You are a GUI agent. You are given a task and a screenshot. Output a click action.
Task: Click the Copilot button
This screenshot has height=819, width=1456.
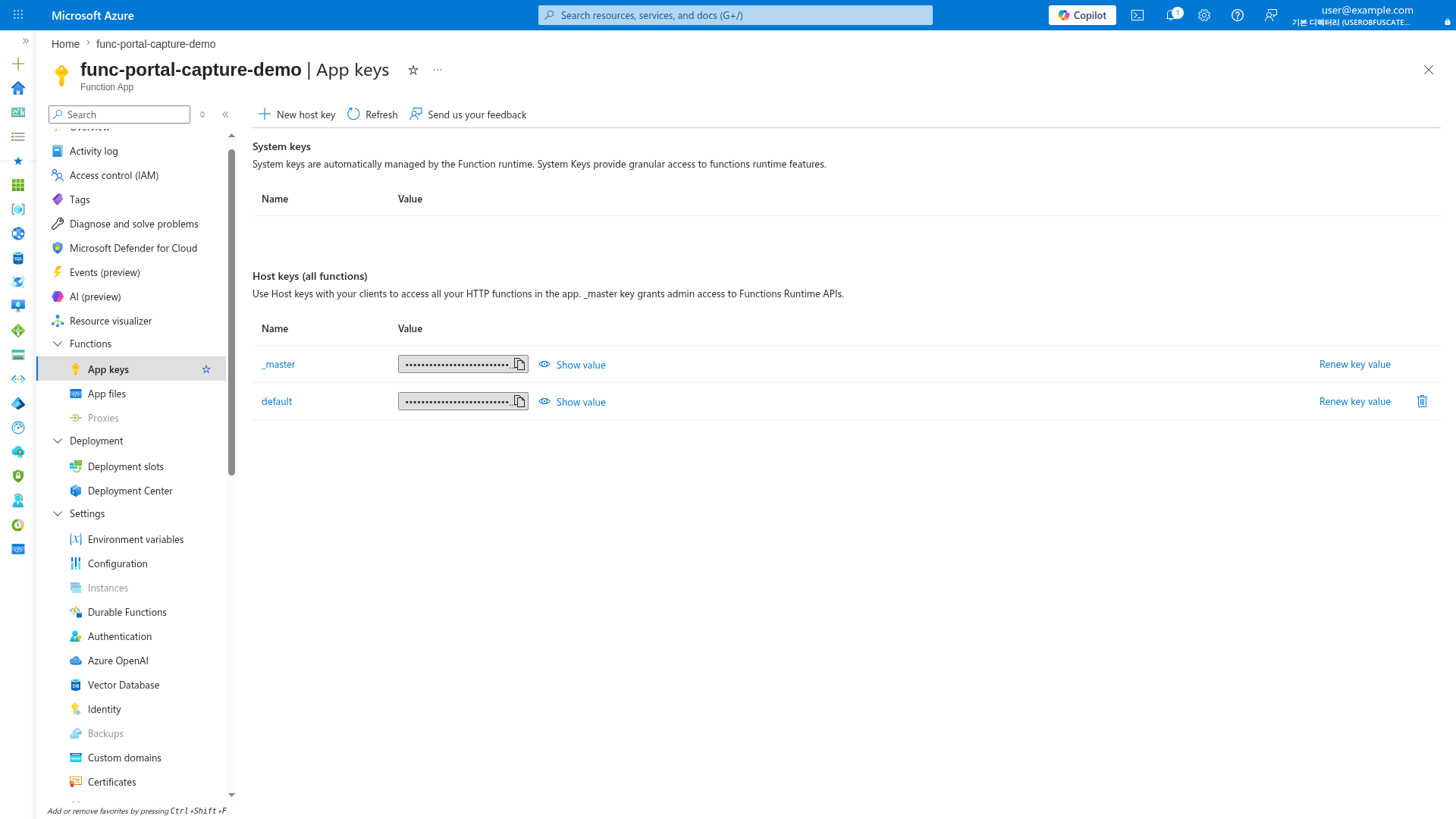tap(1082, 15)
